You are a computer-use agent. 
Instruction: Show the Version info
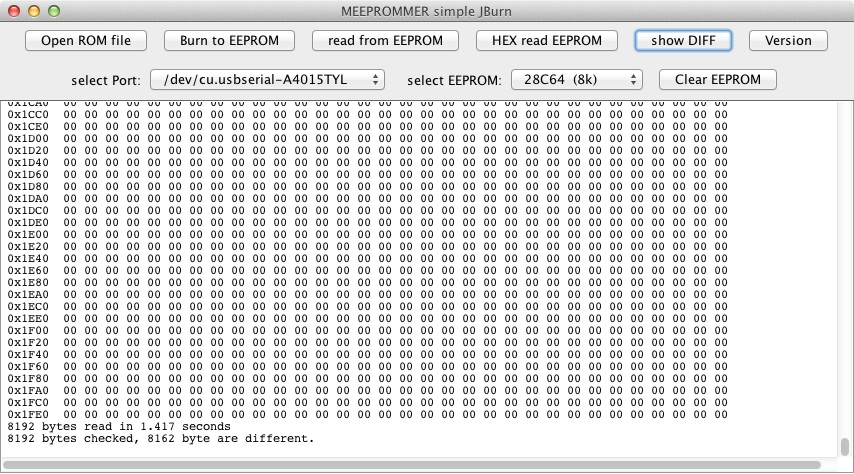(x=788, y=41)
